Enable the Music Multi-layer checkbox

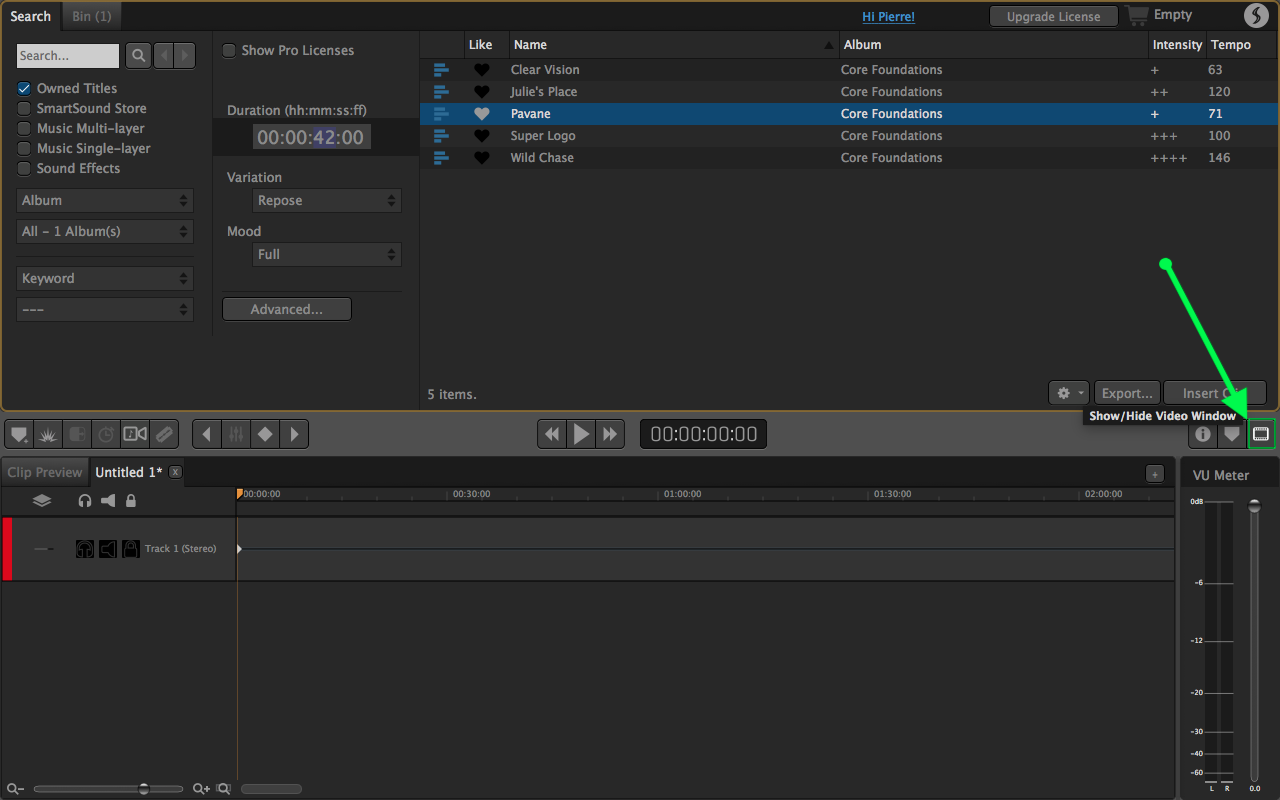[x=24, y=128]
